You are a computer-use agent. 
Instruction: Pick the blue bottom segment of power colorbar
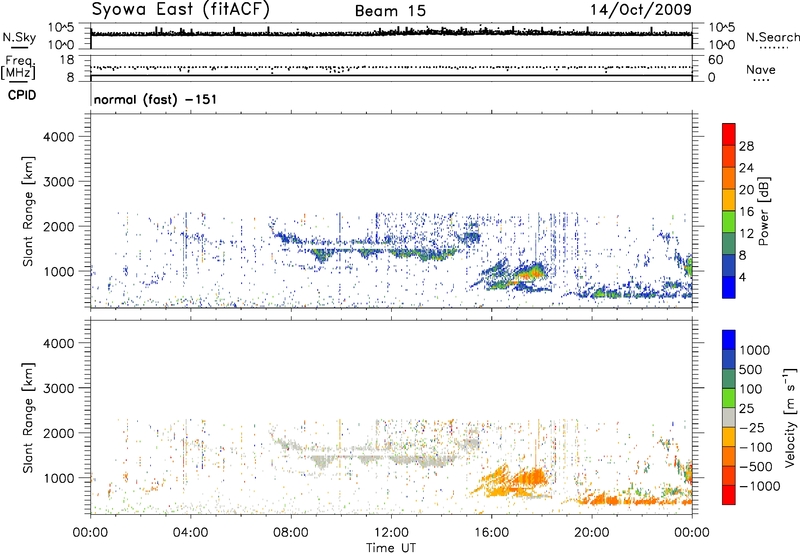pyautogui.click(x=729, y=287)
